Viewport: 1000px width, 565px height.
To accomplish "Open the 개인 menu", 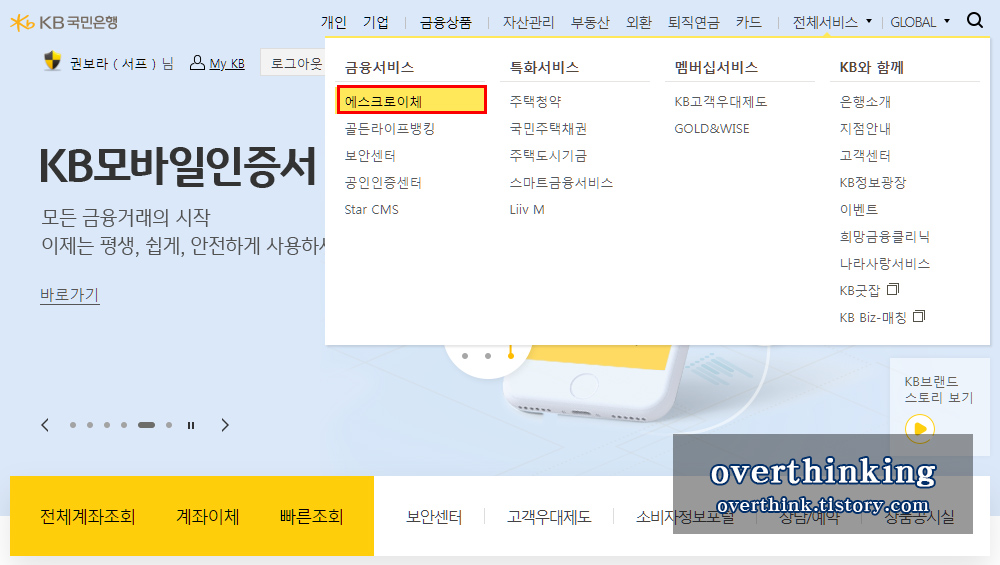I will pos(334,22).
